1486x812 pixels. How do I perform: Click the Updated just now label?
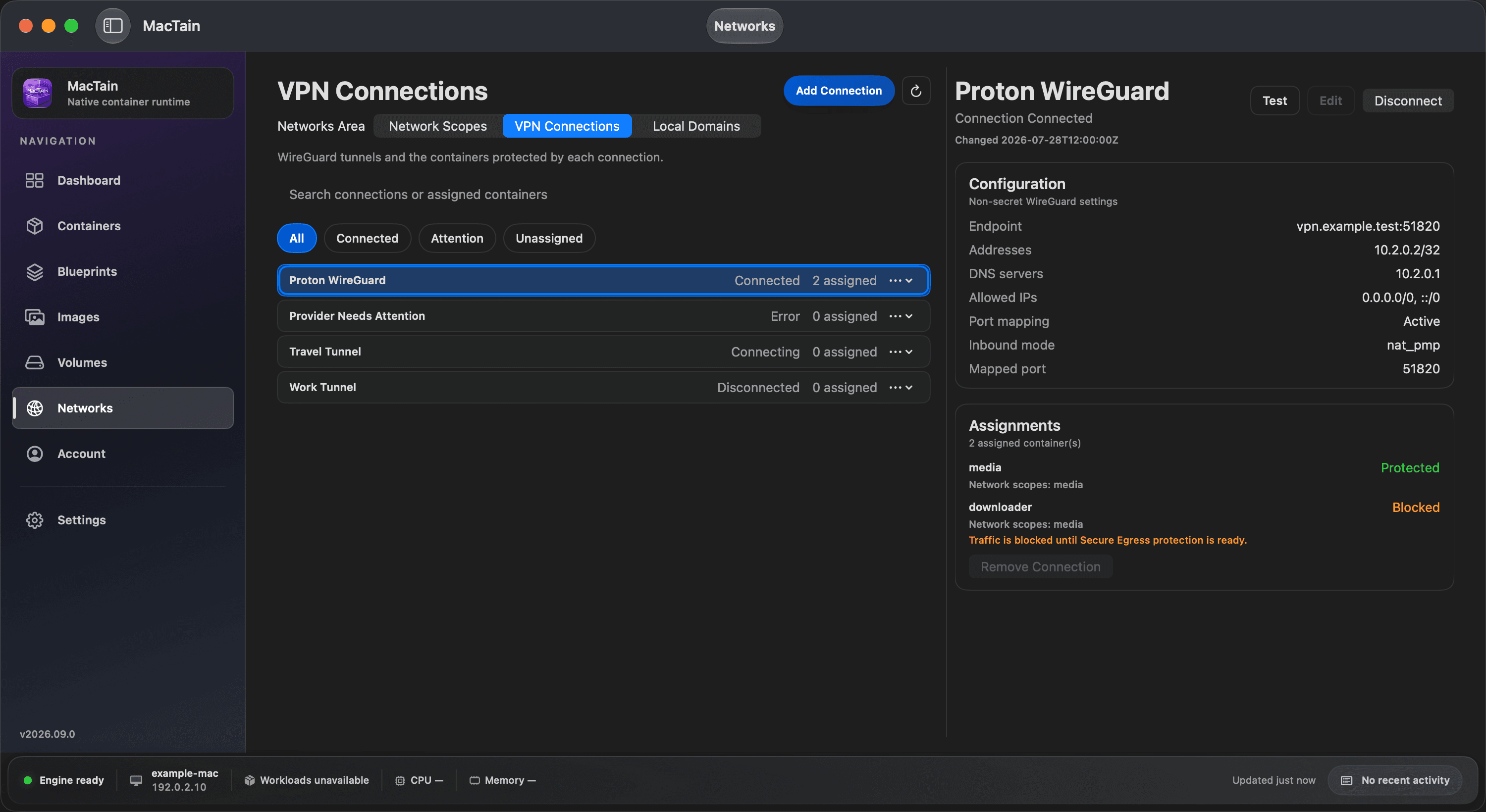tap(1274, 780)
